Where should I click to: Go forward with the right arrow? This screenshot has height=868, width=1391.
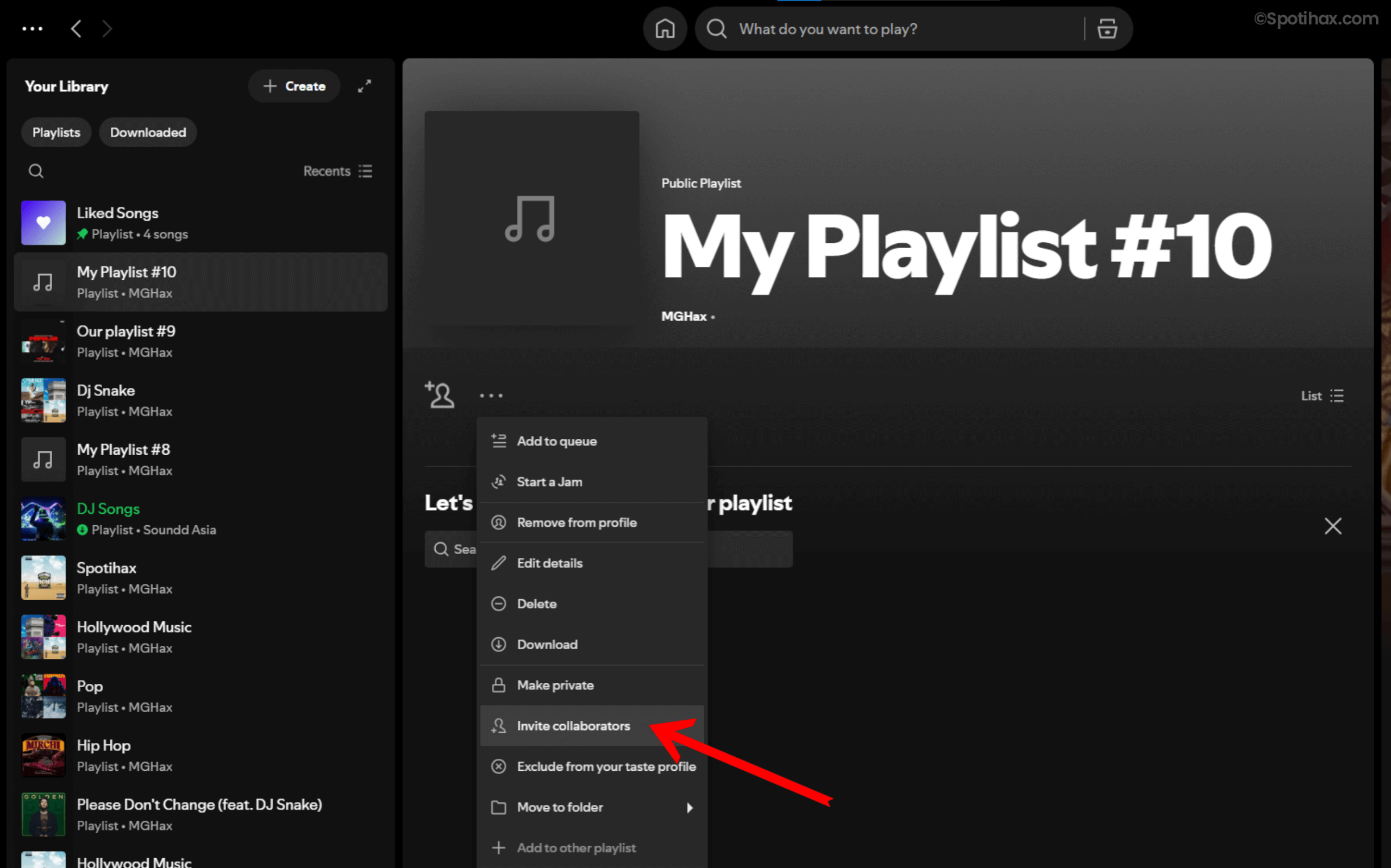(107, 29)
